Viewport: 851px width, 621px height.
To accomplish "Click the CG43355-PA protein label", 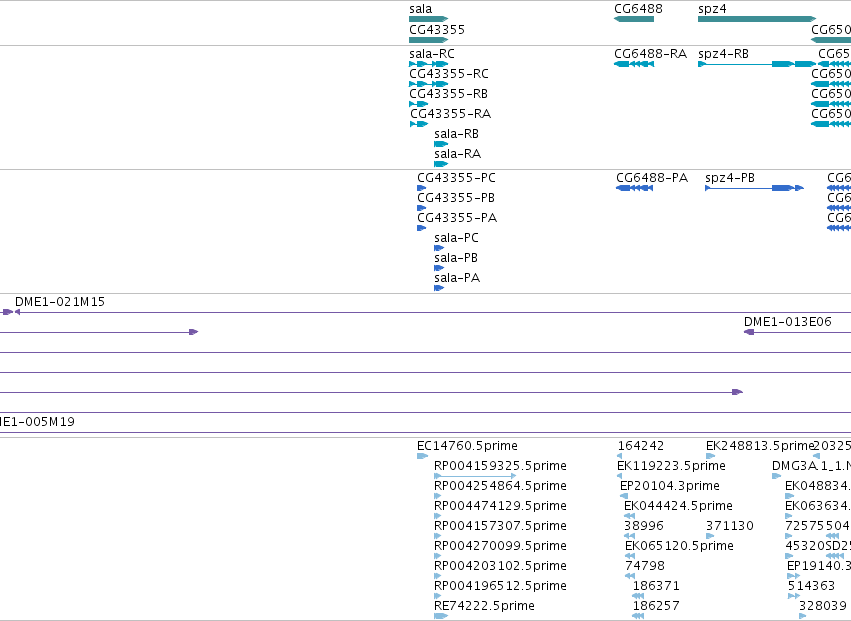I will tap(457, 218).
